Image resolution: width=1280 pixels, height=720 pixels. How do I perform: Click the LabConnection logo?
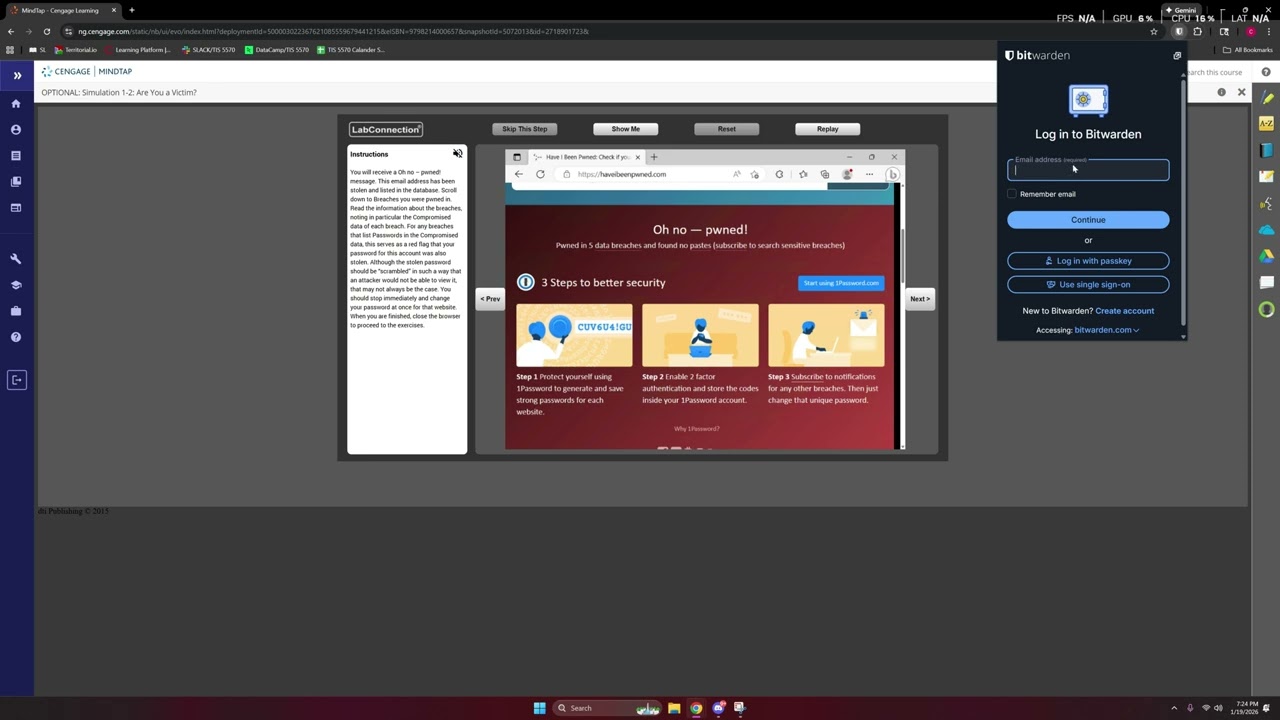[386, 129]
